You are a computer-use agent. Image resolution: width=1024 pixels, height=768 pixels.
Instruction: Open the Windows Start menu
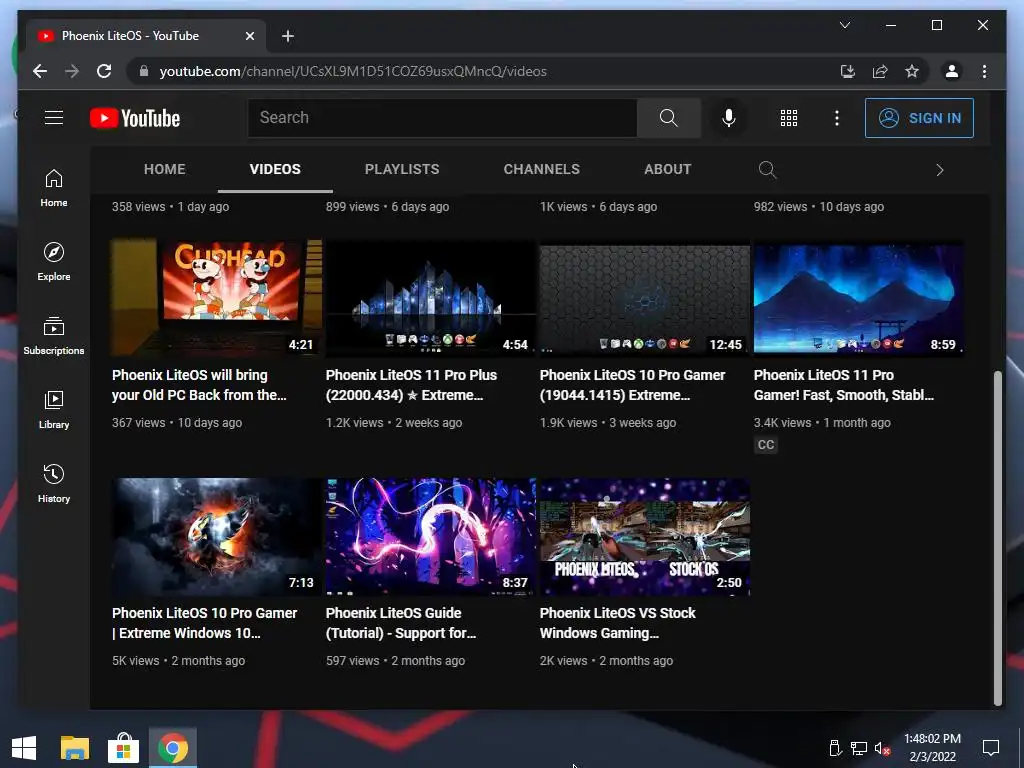24,748
